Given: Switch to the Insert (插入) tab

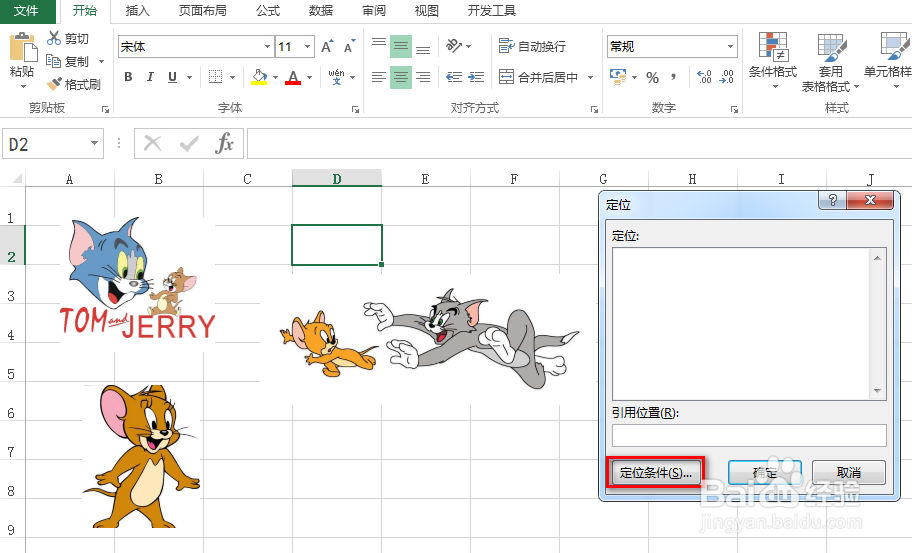Looking at the screenshot, I should 137,10.
